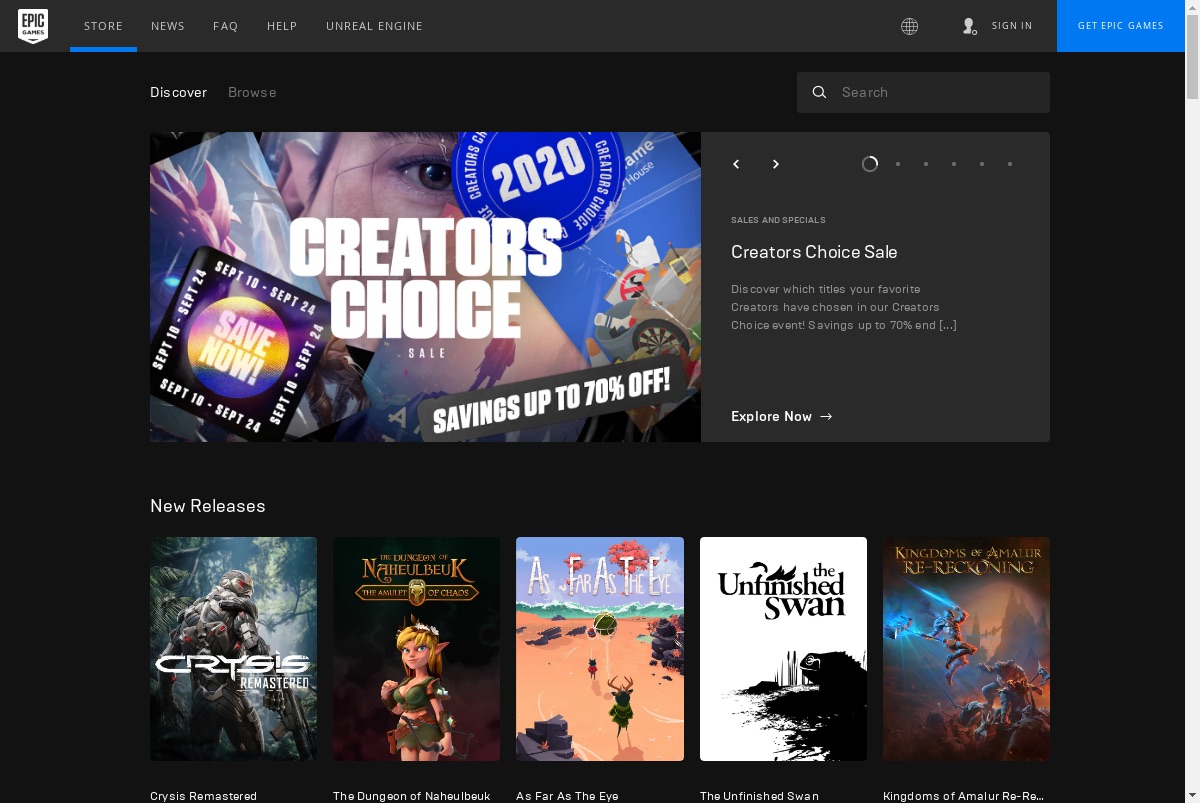Viewport: 1200px width, 803px height.
Task: Jump to third carousel slide dot
Action: pos(926,164)
